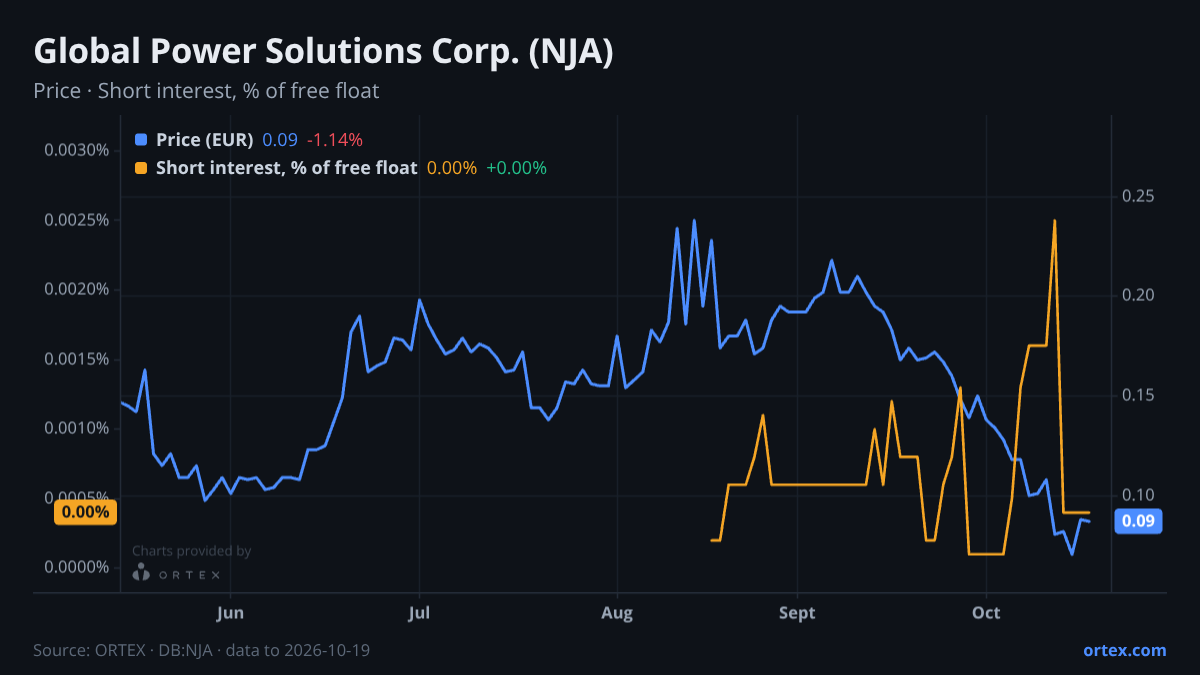Click the orange 0.00% axis value badge
Screen dimensions: 1200x675
[x=85, y=512]
